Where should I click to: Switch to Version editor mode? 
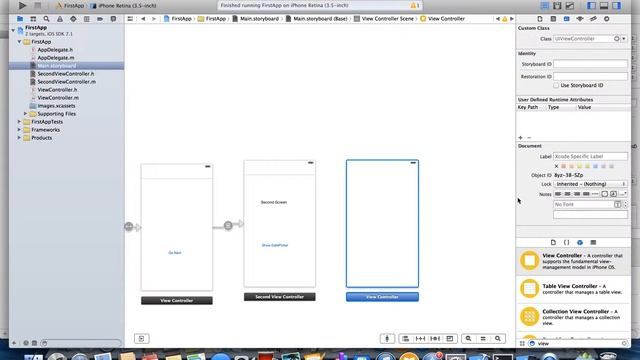pyautogui.click(x=570, y=6)
